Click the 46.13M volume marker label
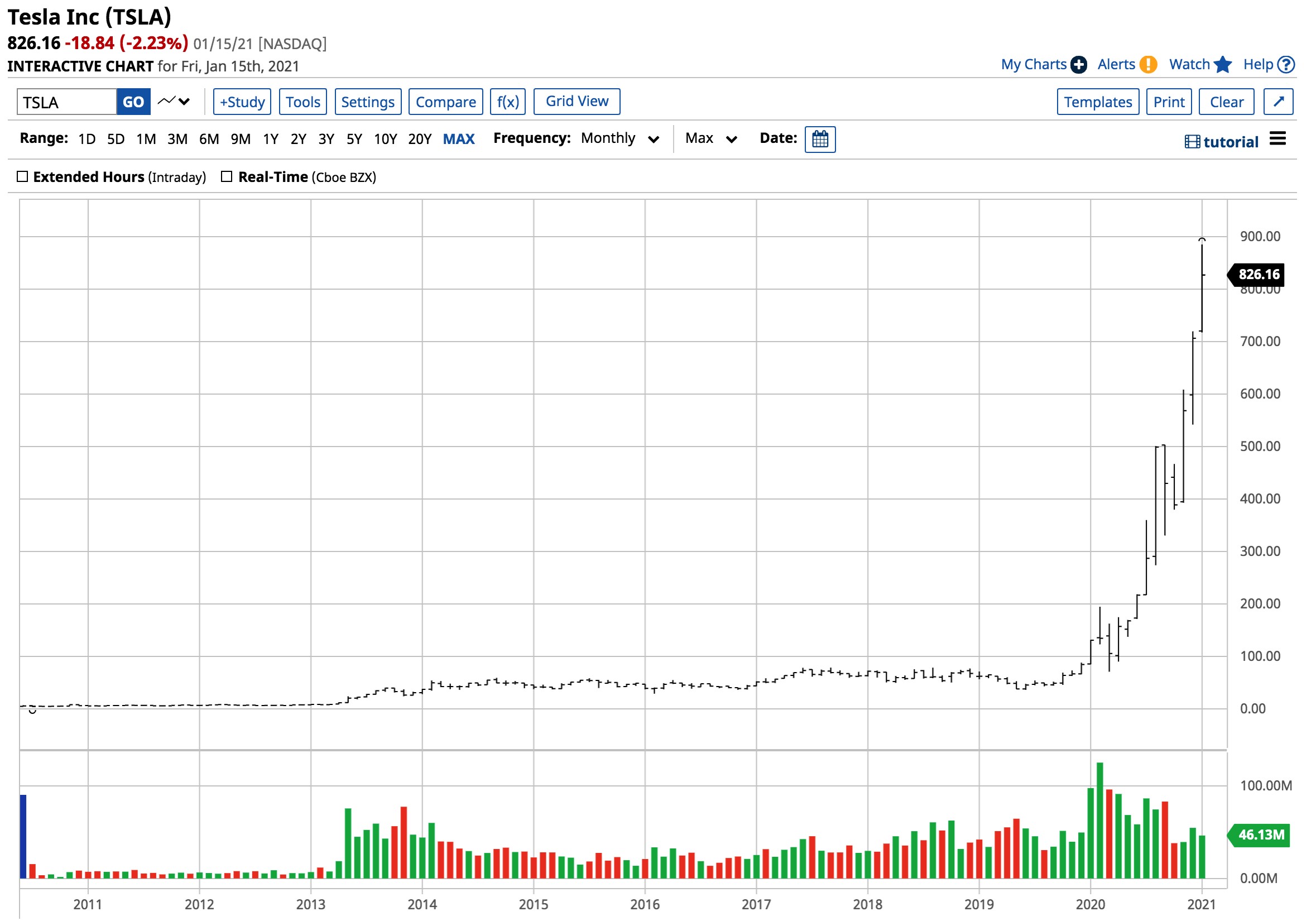Image resolution: width=1316 pixels, height=921 pixels. point(1259,835)
